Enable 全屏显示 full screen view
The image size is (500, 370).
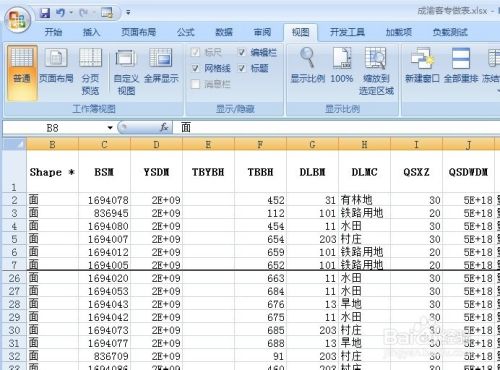click(161, 67)
